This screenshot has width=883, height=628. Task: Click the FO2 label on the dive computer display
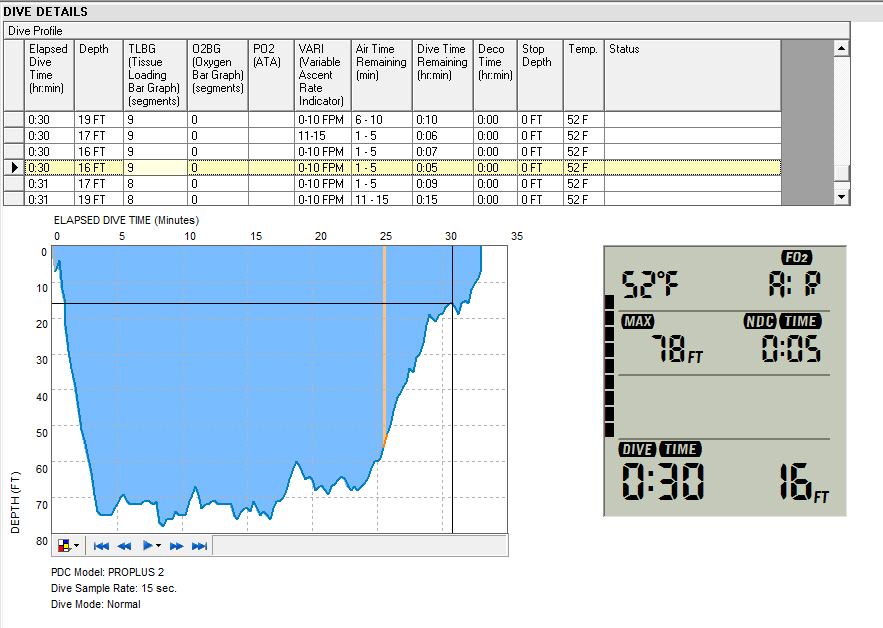[x=796, y=258]
